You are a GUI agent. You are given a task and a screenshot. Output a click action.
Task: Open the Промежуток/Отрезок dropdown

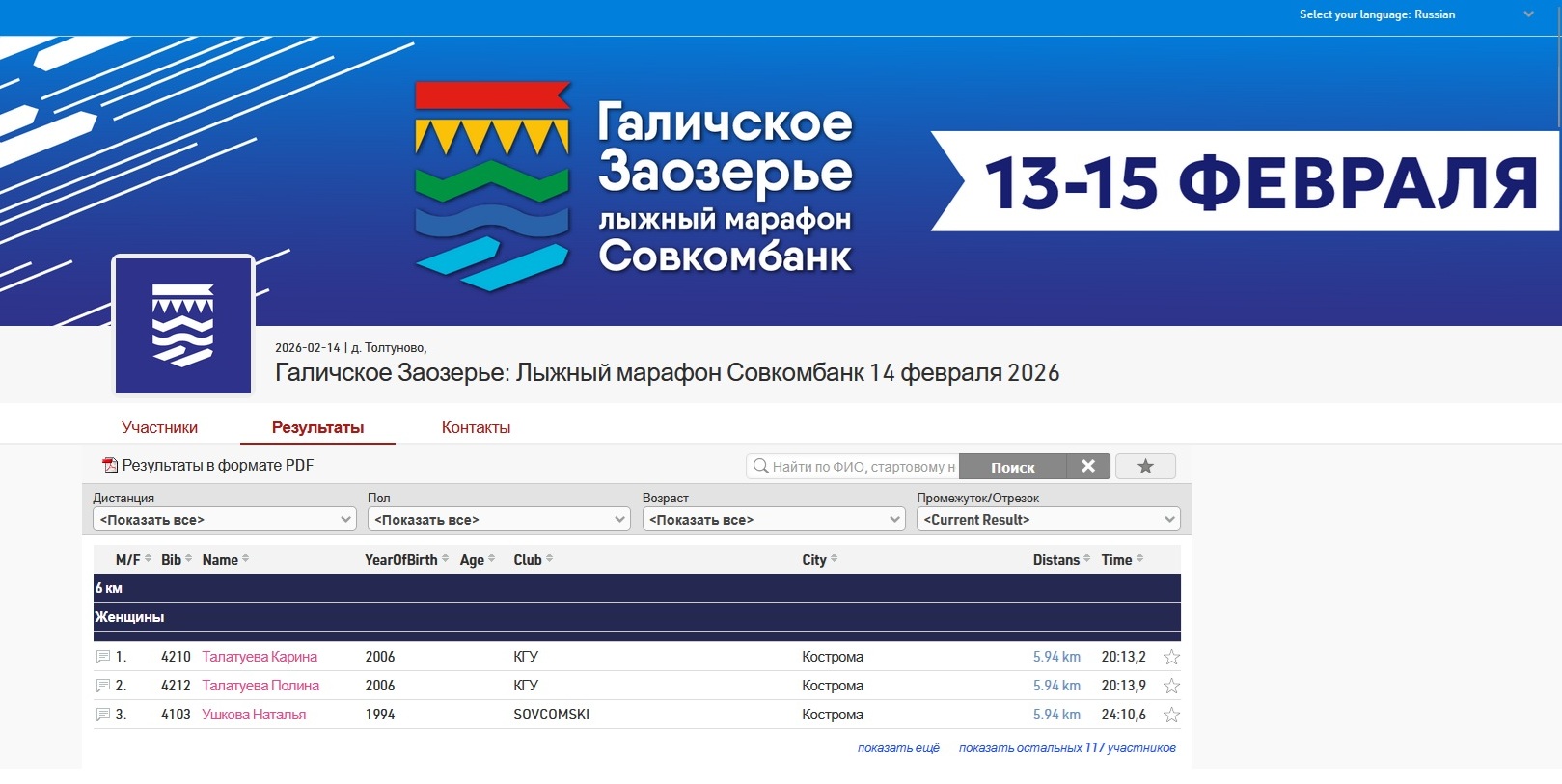(1048, 520)
